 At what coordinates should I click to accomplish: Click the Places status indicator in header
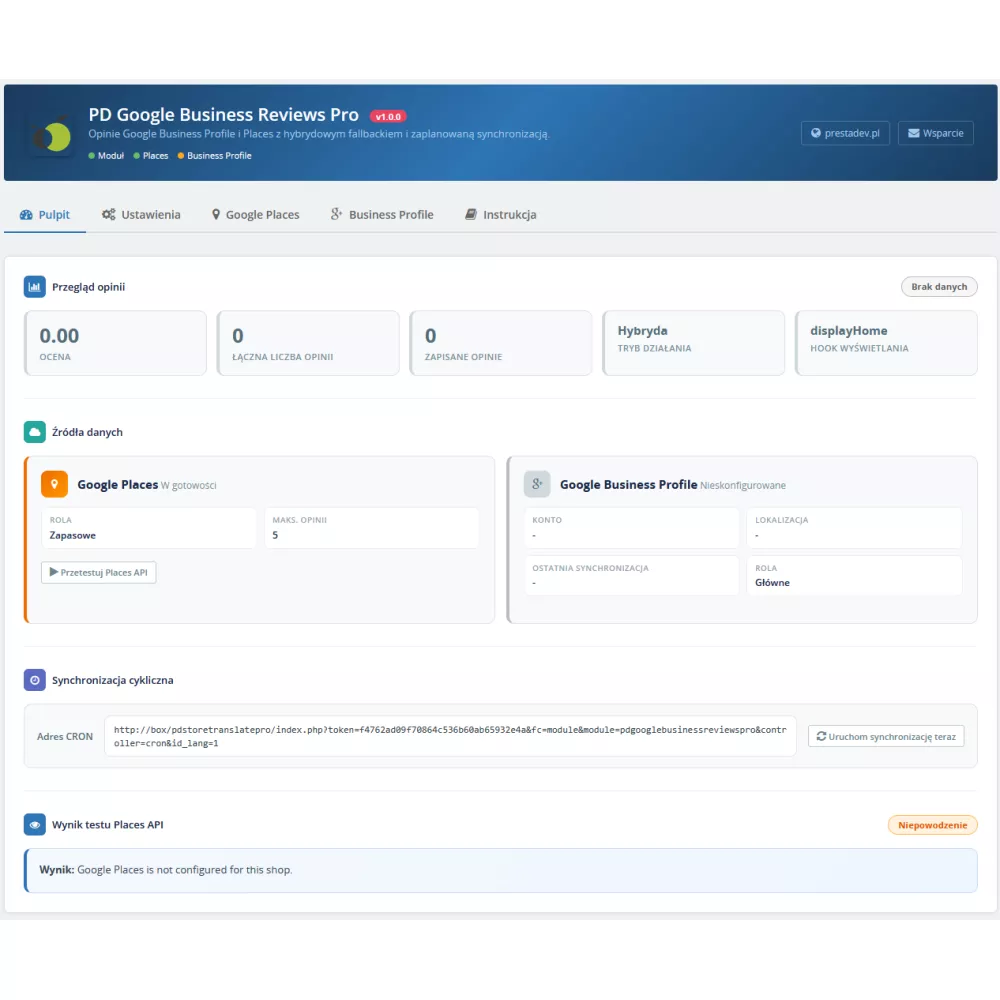point(151,156)
